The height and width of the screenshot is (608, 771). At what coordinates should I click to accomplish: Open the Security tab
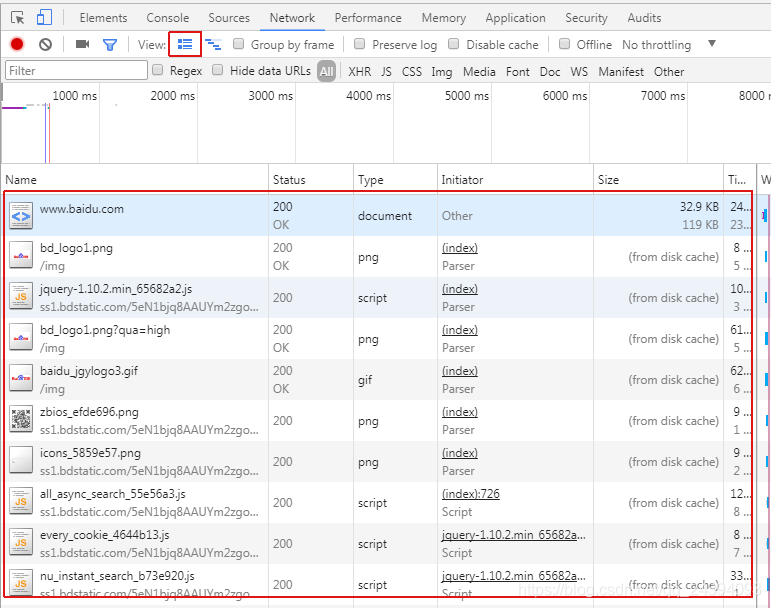coord(586,18)
